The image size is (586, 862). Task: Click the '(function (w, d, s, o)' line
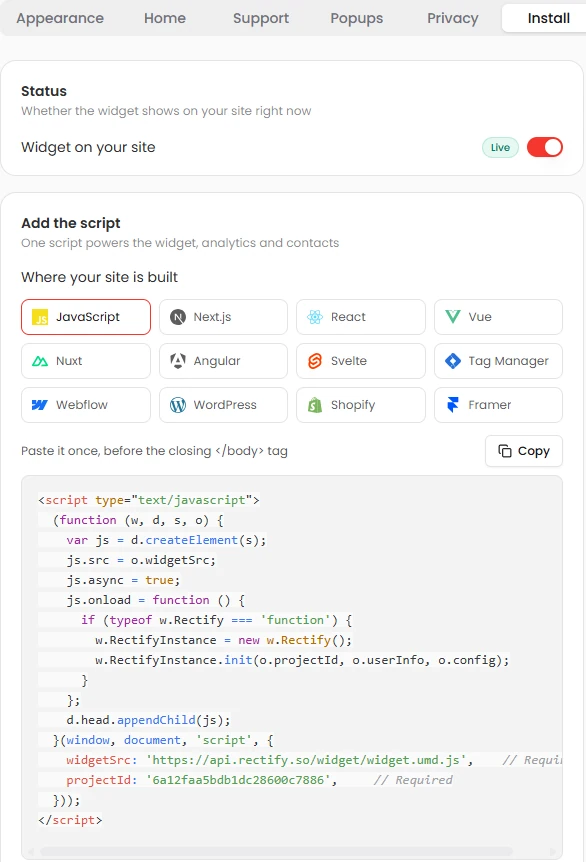pyautogui.click(x=138, y=520)
